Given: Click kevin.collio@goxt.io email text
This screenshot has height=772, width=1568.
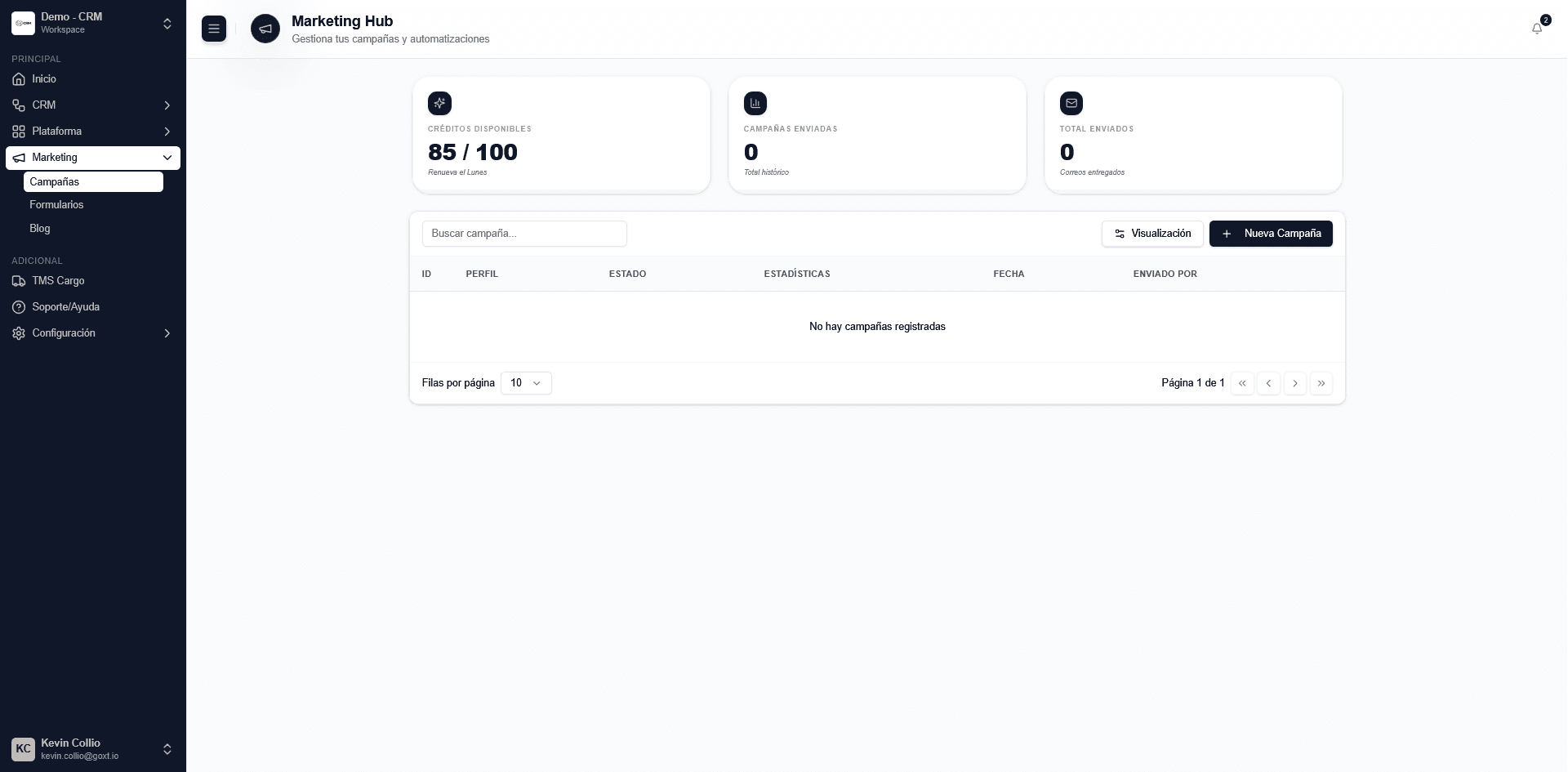Looking at the screenshot, I should point(80,756).
